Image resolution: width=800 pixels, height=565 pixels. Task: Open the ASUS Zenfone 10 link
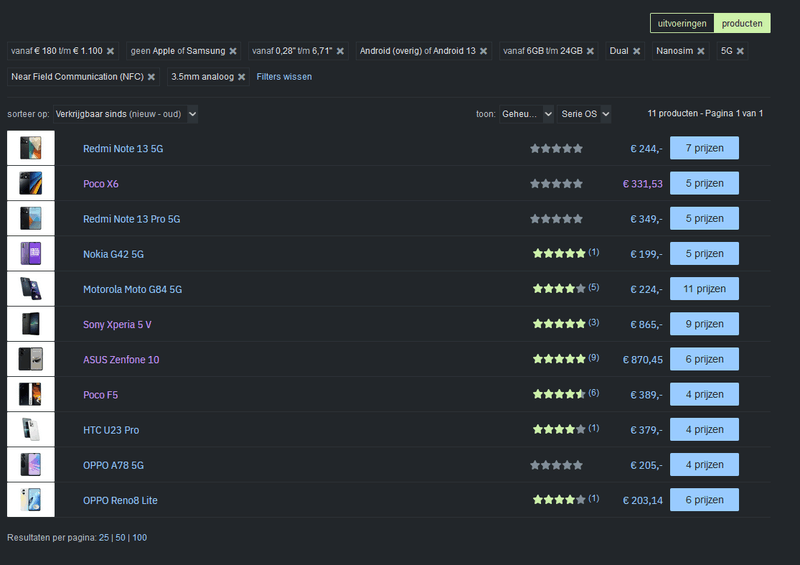pyautogui.click(x=121, y=360)
